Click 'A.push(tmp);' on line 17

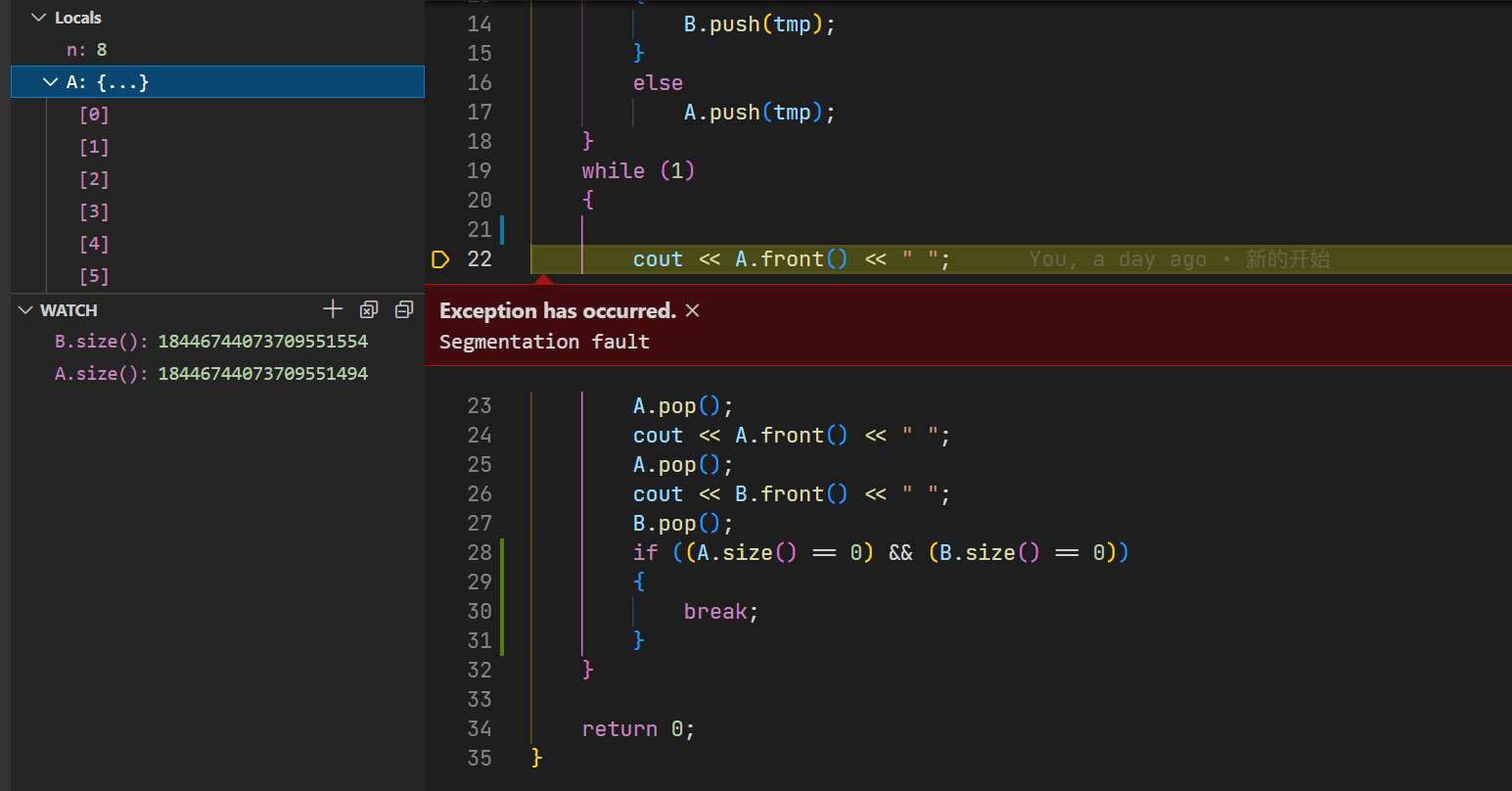(759, 113)
